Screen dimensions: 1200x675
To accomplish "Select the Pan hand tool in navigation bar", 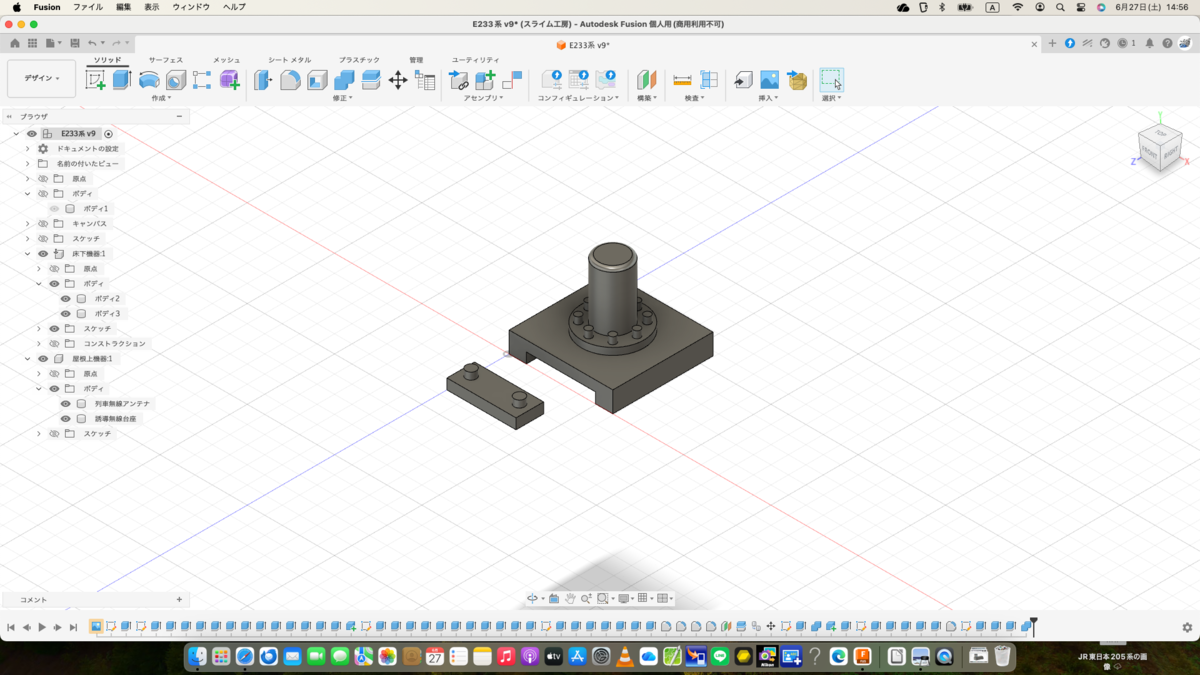I will (569, 598).
